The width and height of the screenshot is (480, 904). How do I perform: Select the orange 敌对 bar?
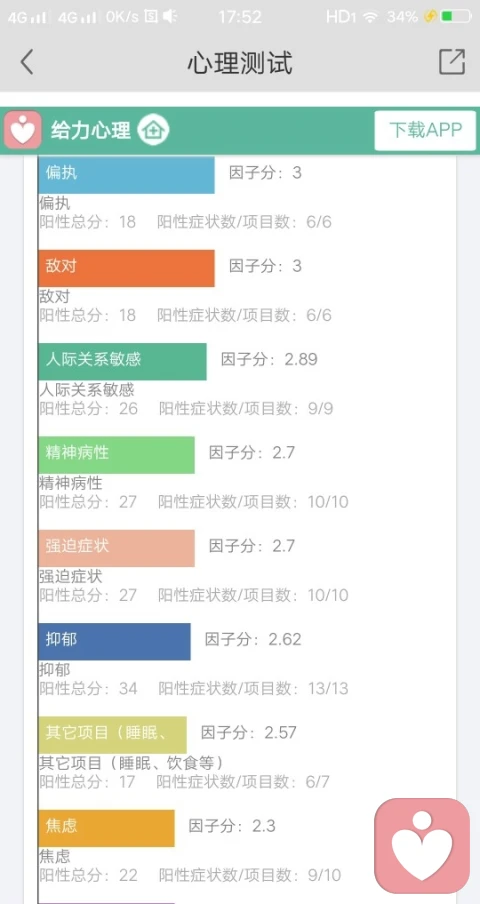pos(126,268)
